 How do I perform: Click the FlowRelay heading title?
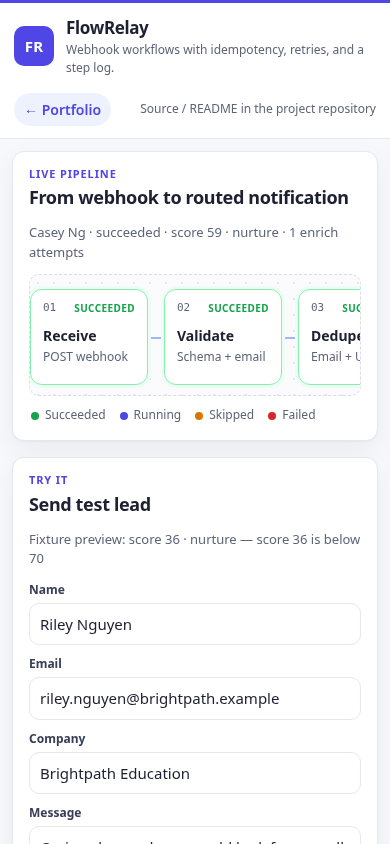pyautogui.click(x=107, y=28)
